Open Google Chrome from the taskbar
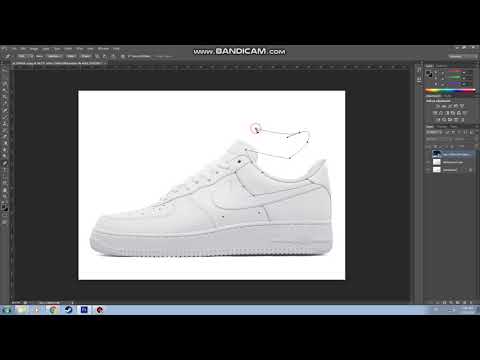This screenshot has width=480, height=360. tap(53, 310)
